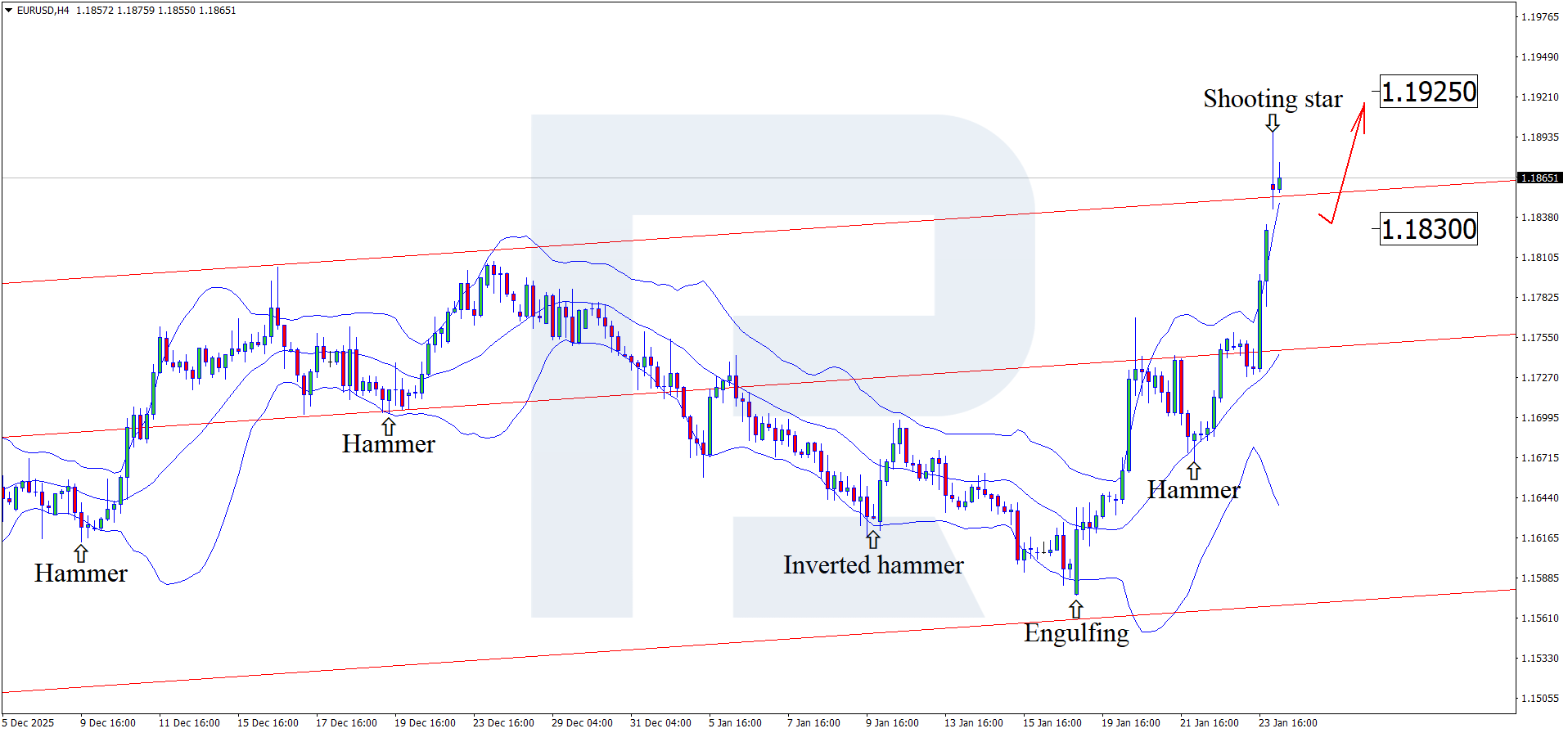Click the EURUSD,H4 chart title

point(43,11)
